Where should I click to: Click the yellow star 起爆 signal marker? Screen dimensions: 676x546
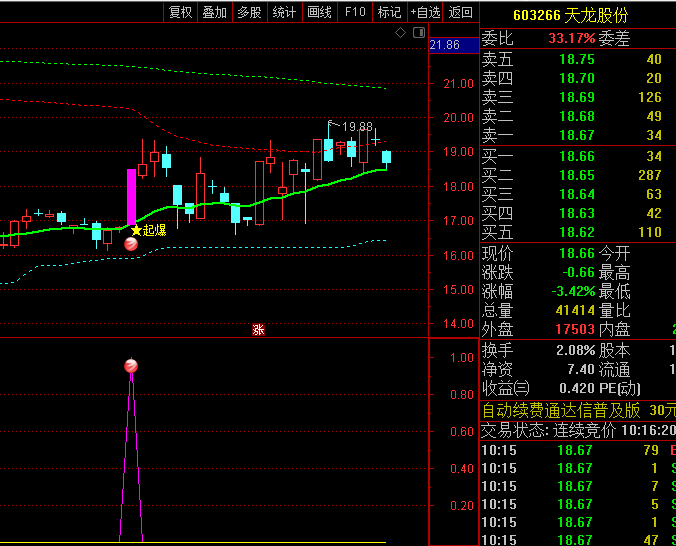click(x=137, y=230)
